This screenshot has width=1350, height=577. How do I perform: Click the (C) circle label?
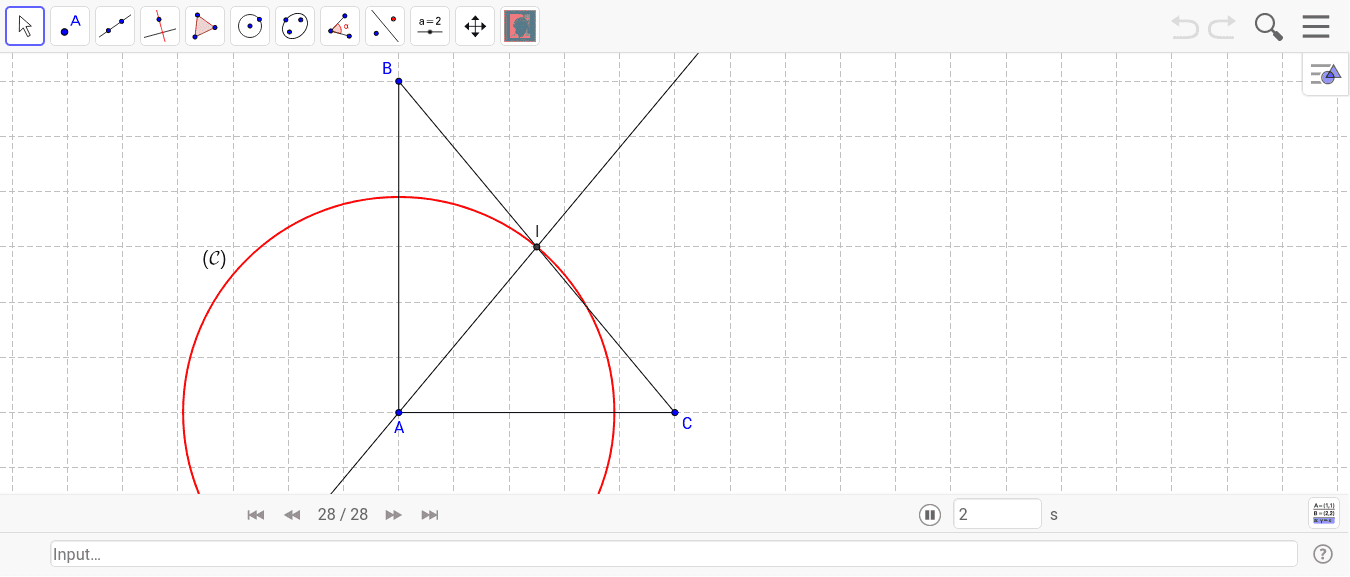(214, 258)
